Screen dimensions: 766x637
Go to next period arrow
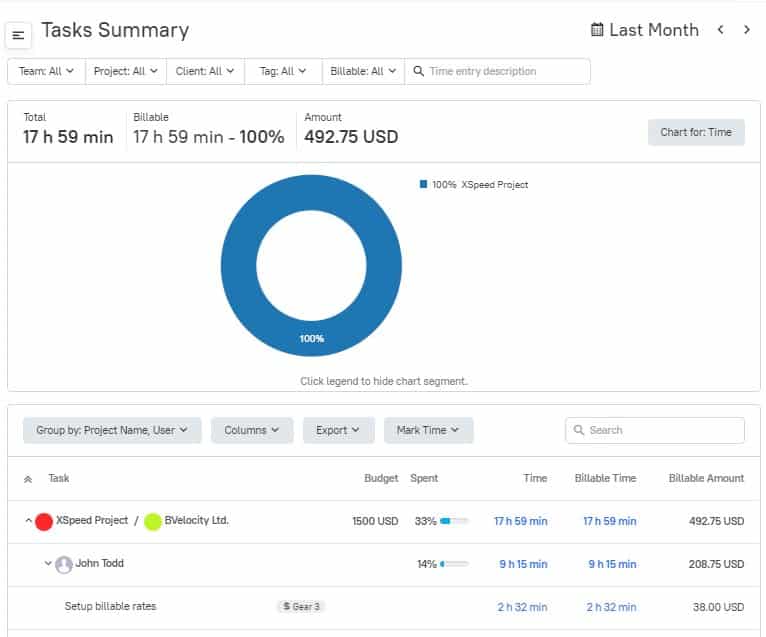click(746, 30)
